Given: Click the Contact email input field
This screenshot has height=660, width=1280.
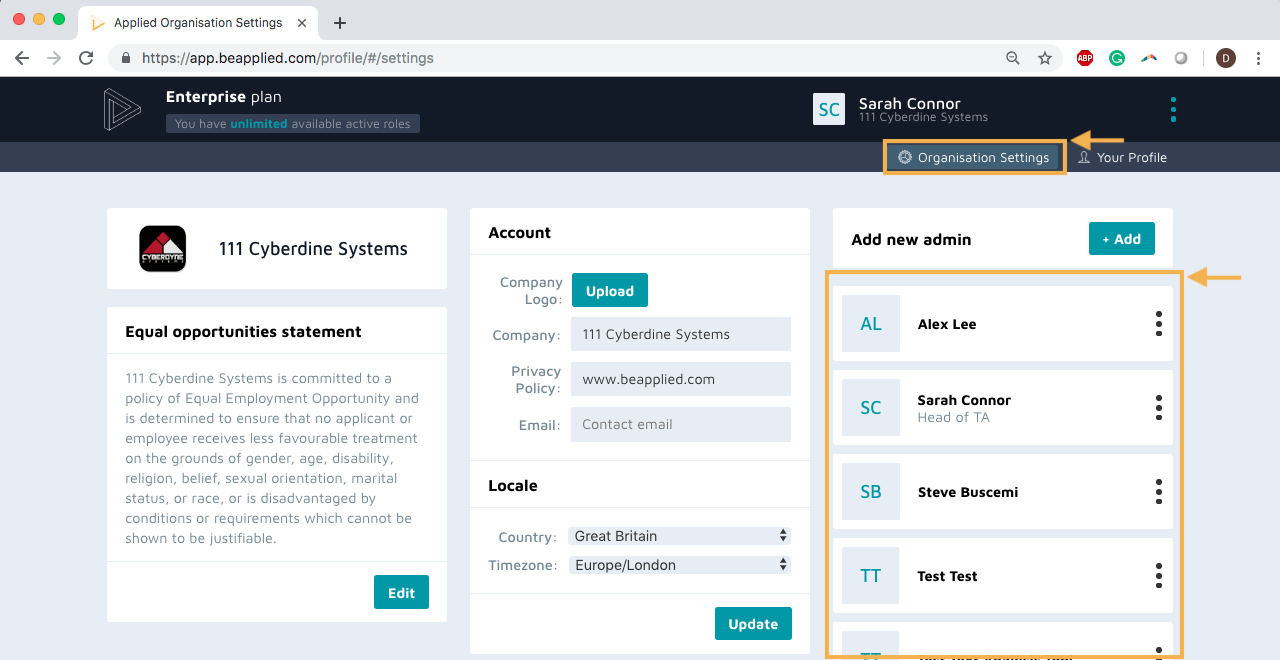Looking at the screenshot, I should coord(680,424).
